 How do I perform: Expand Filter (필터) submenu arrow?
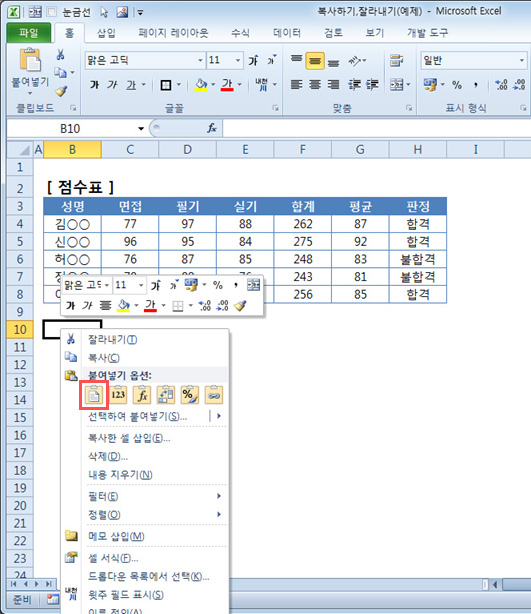click(x=219, y=496)
